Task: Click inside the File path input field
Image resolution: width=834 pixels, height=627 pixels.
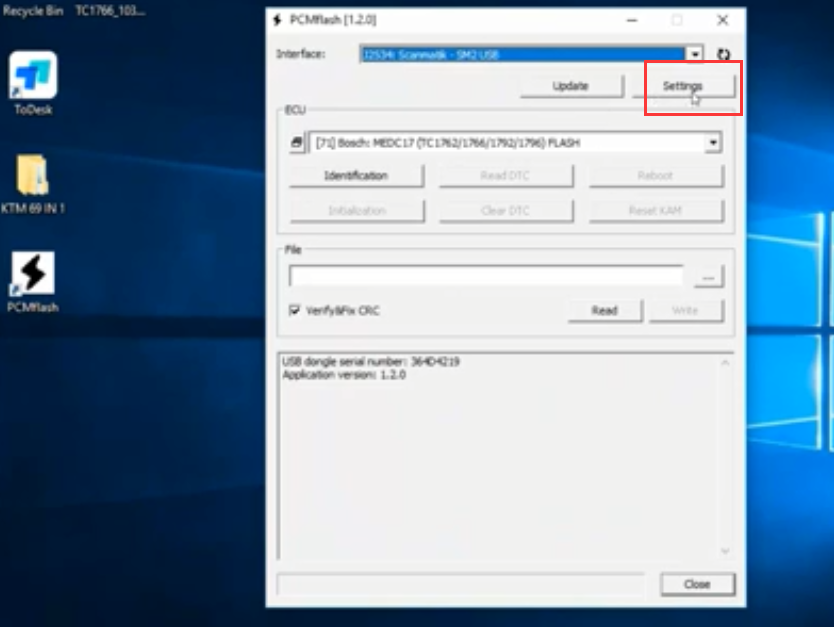Action: [x=486, y=276]
